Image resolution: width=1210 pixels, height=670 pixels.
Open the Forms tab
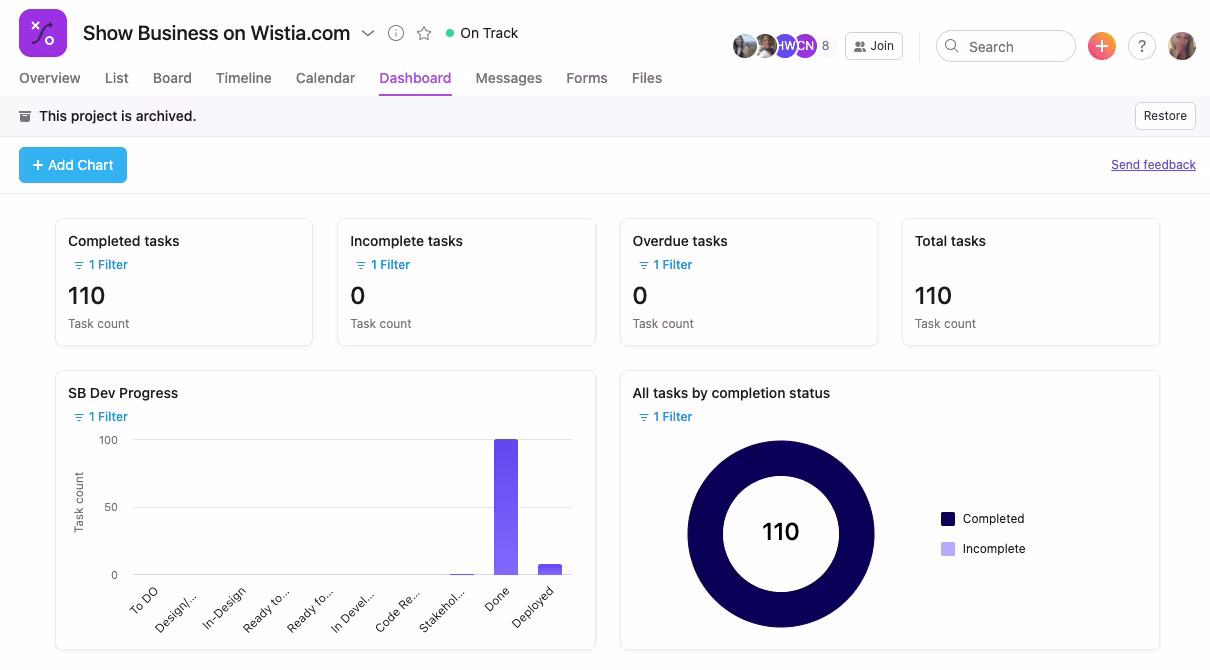click(x=587, y=78)
